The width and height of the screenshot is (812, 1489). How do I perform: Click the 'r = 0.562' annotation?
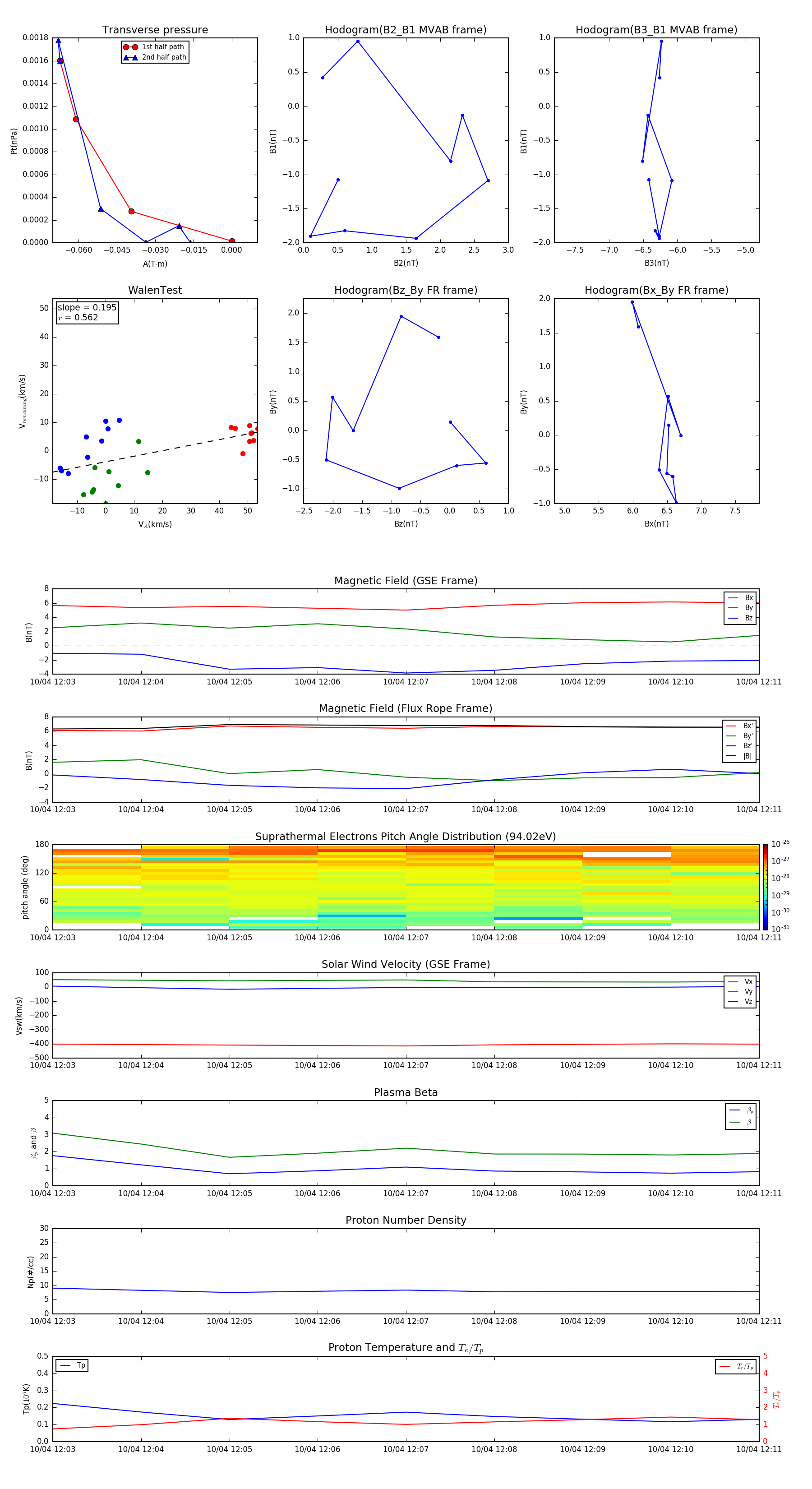pyautogui.click(x=78, y=318)
